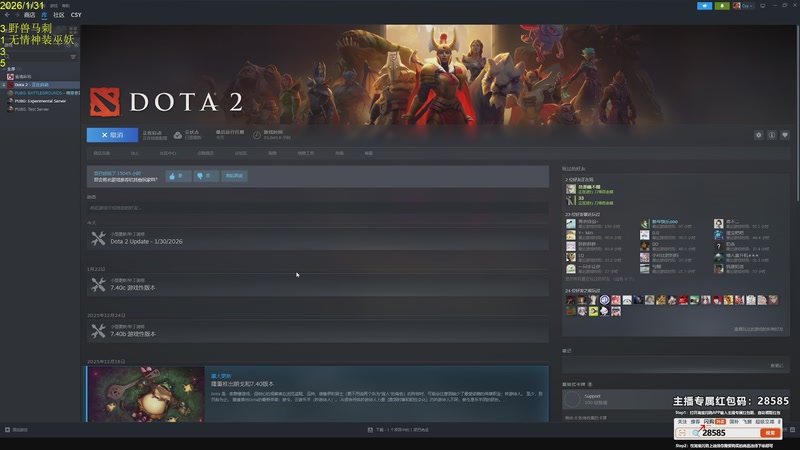Open the discussions tab under Dota 2

(x=241, y=153)
